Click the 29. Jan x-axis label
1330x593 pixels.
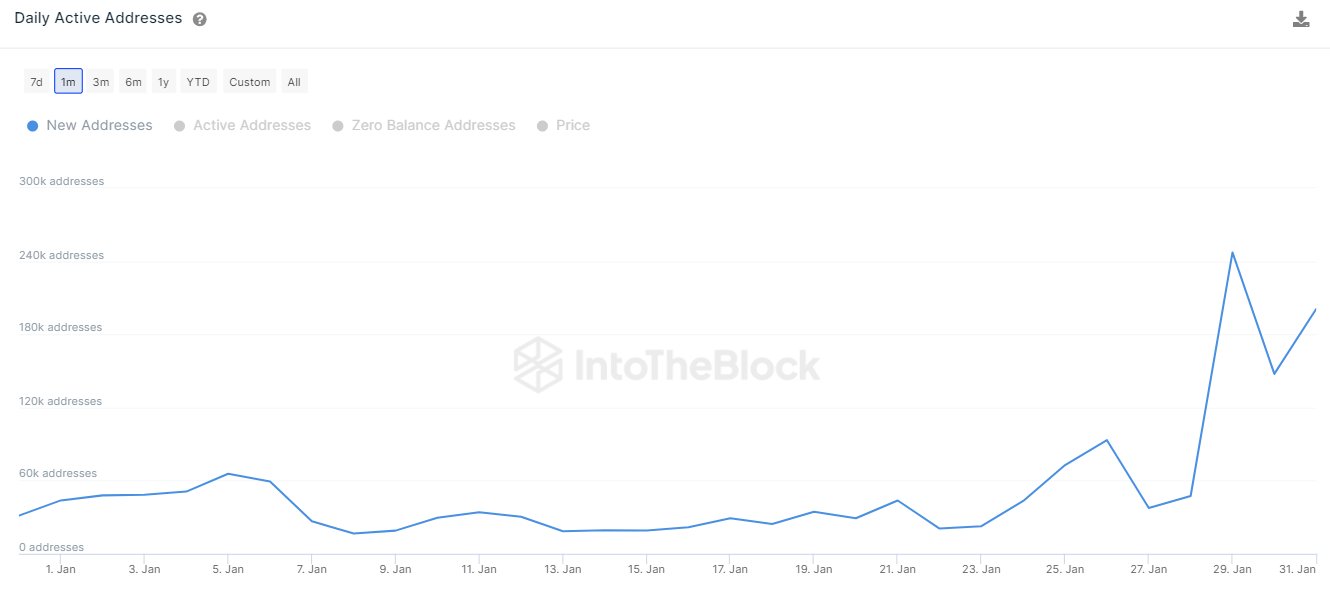1232,569
